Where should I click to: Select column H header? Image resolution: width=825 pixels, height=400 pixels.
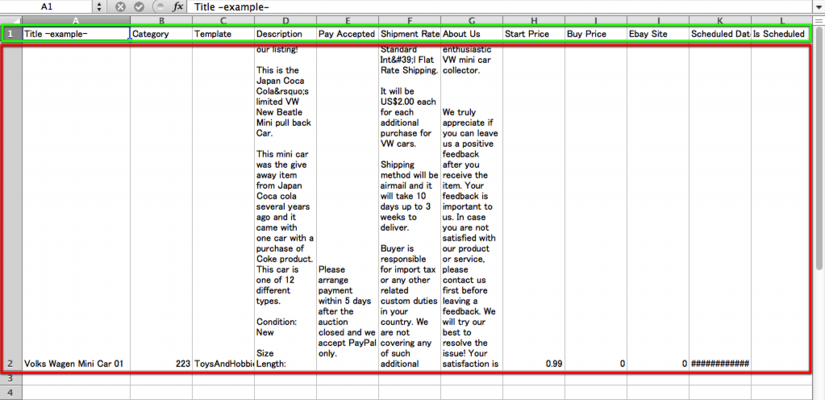(533, 20)
